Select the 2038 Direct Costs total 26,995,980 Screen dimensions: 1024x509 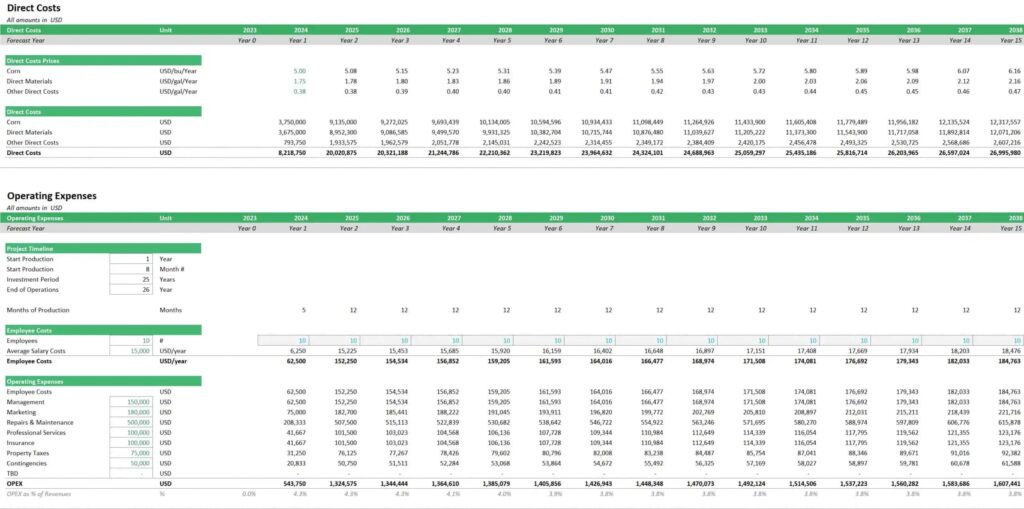[x=1003, y=153]
